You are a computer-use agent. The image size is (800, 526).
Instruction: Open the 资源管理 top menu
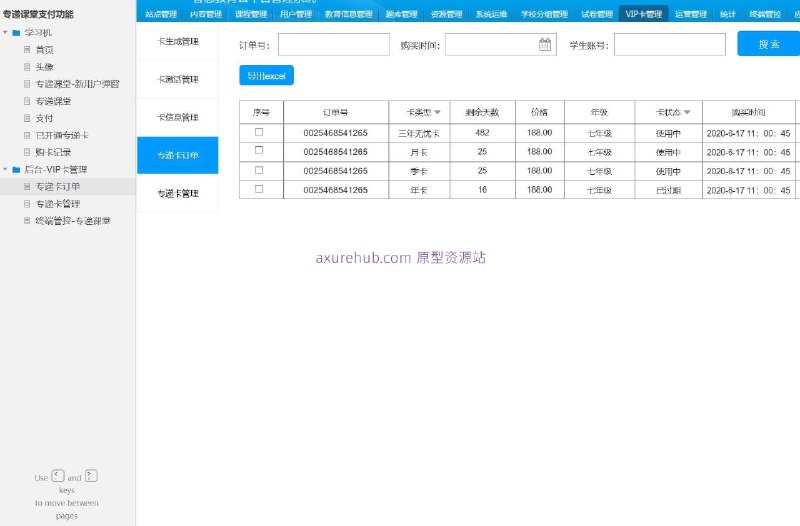(446, 14)
